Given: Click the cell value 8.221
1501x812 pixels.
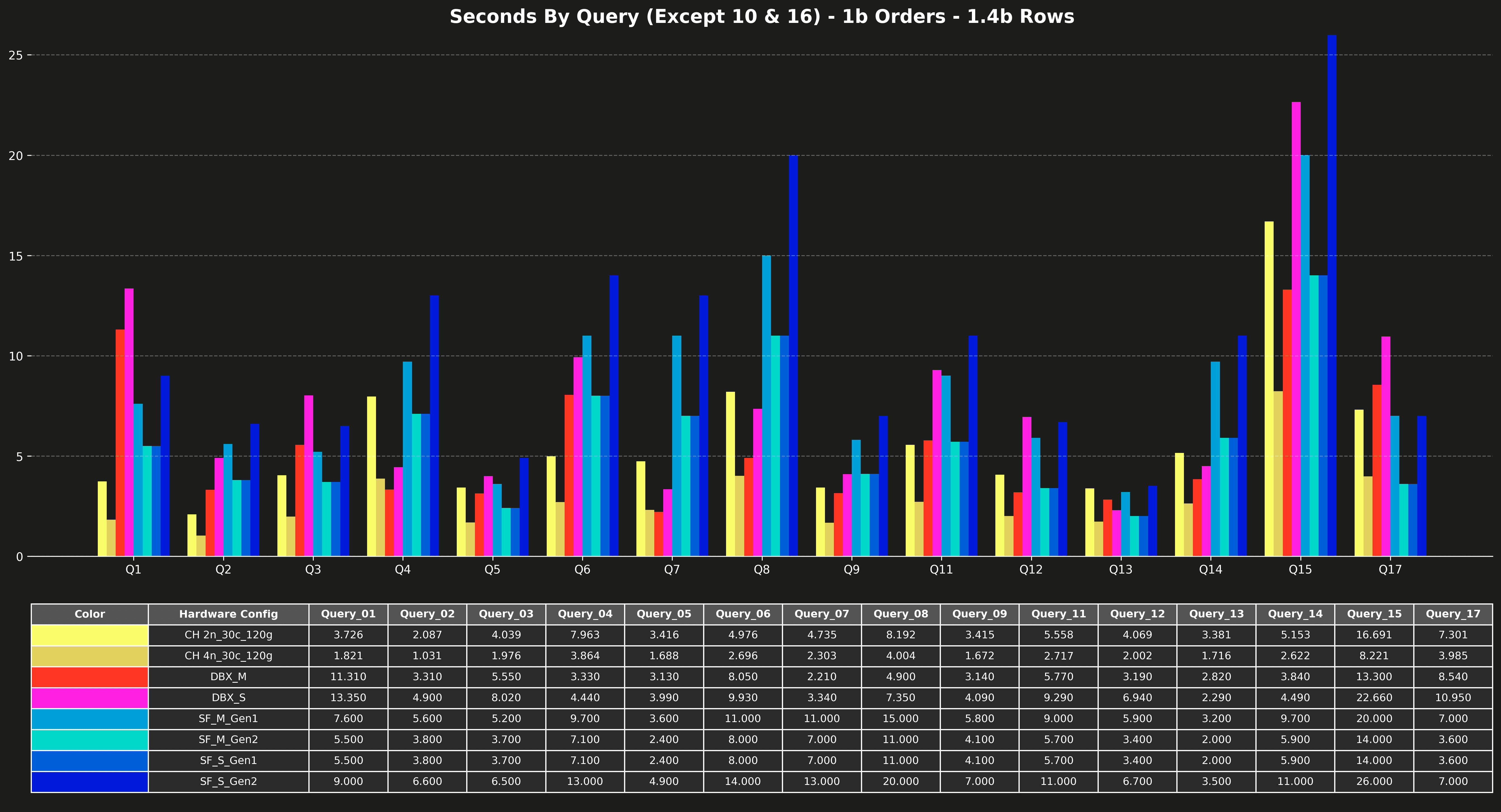Looking at the screenshot, I should pyautogui.click(x=1374, y=656).
